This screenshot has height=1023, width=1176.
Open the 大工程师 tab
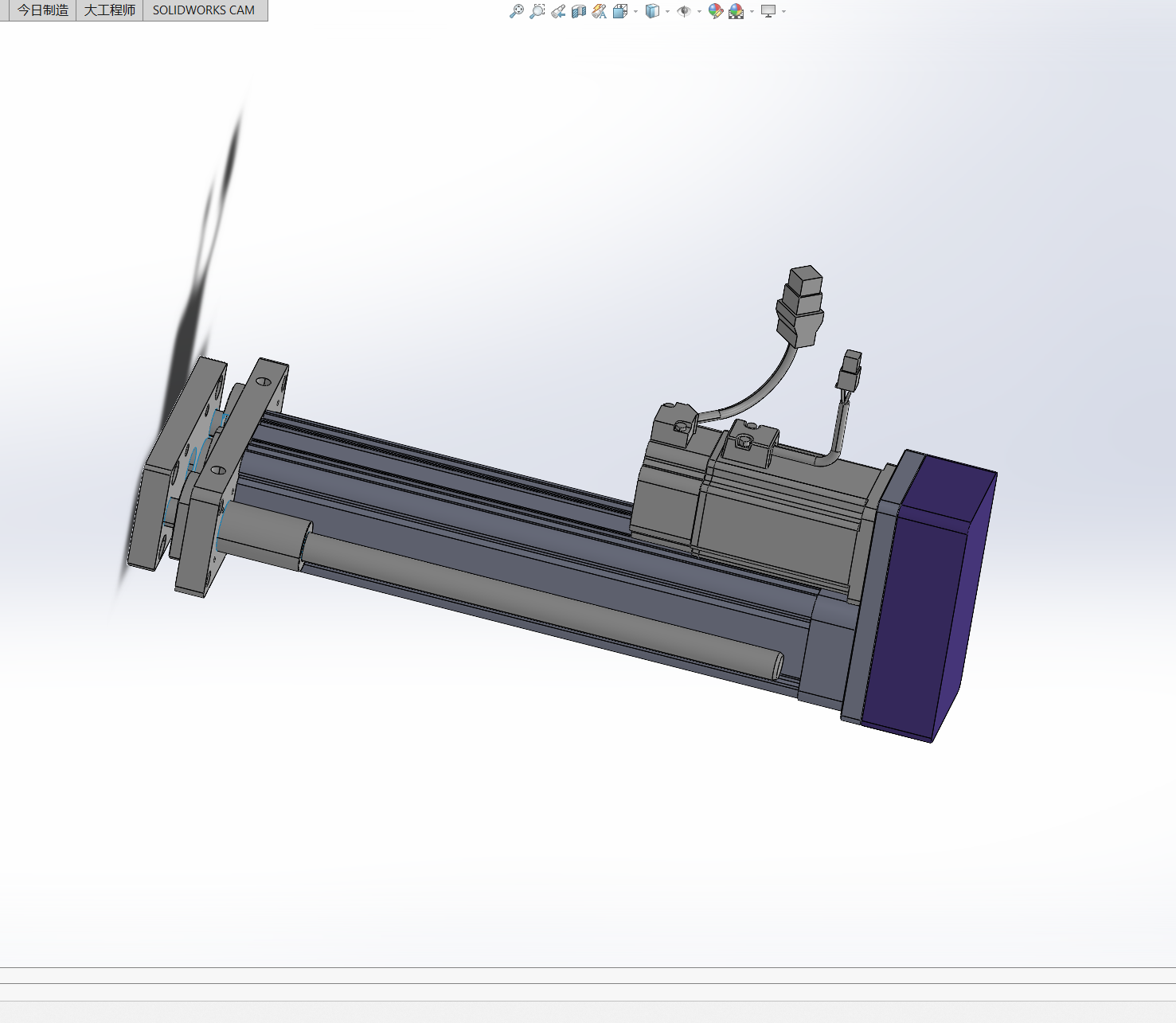pos(110,10)
